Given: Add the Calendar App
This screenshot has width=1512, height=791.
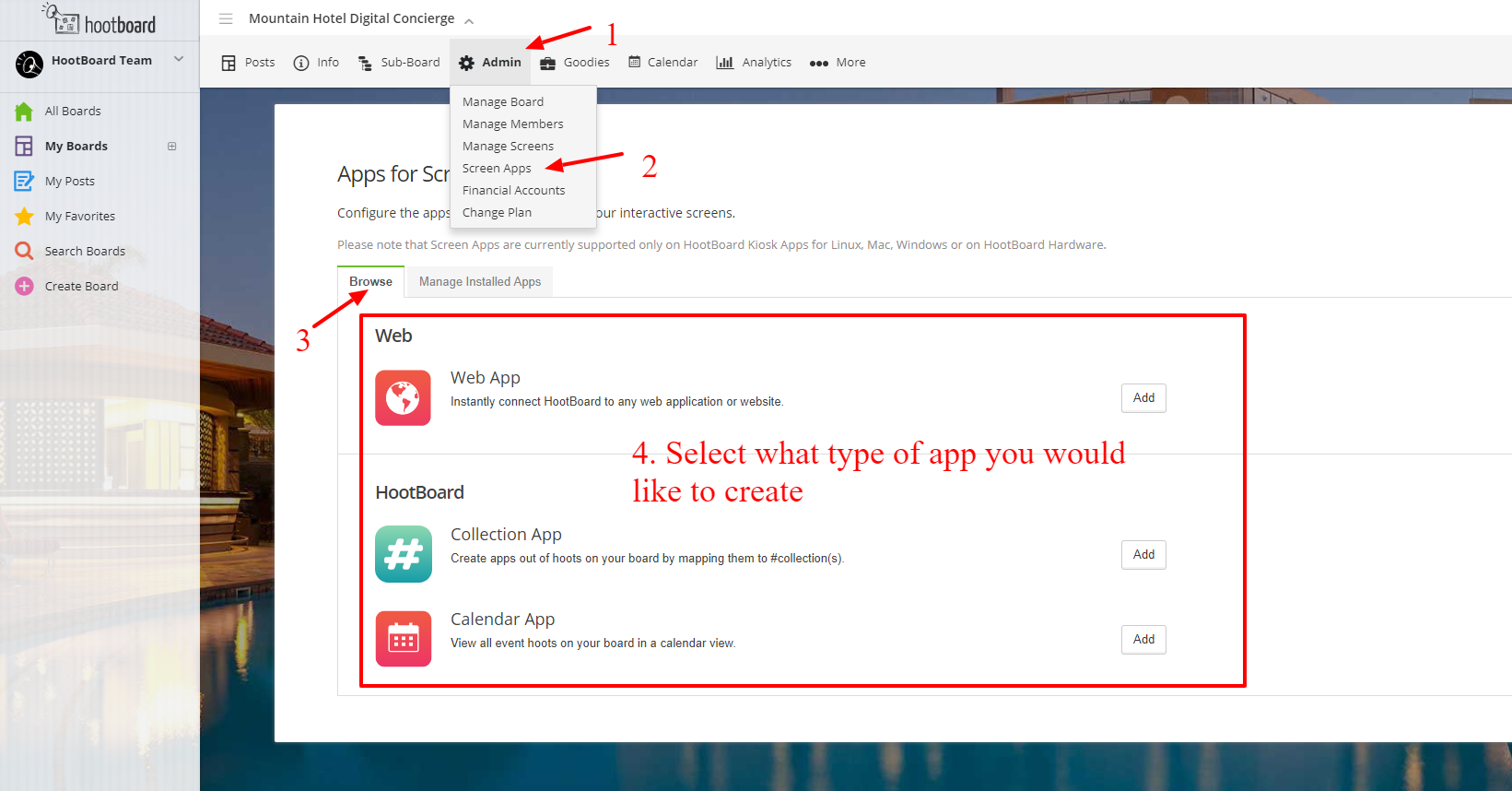Looking at the screenshot, I should 1143,640.
